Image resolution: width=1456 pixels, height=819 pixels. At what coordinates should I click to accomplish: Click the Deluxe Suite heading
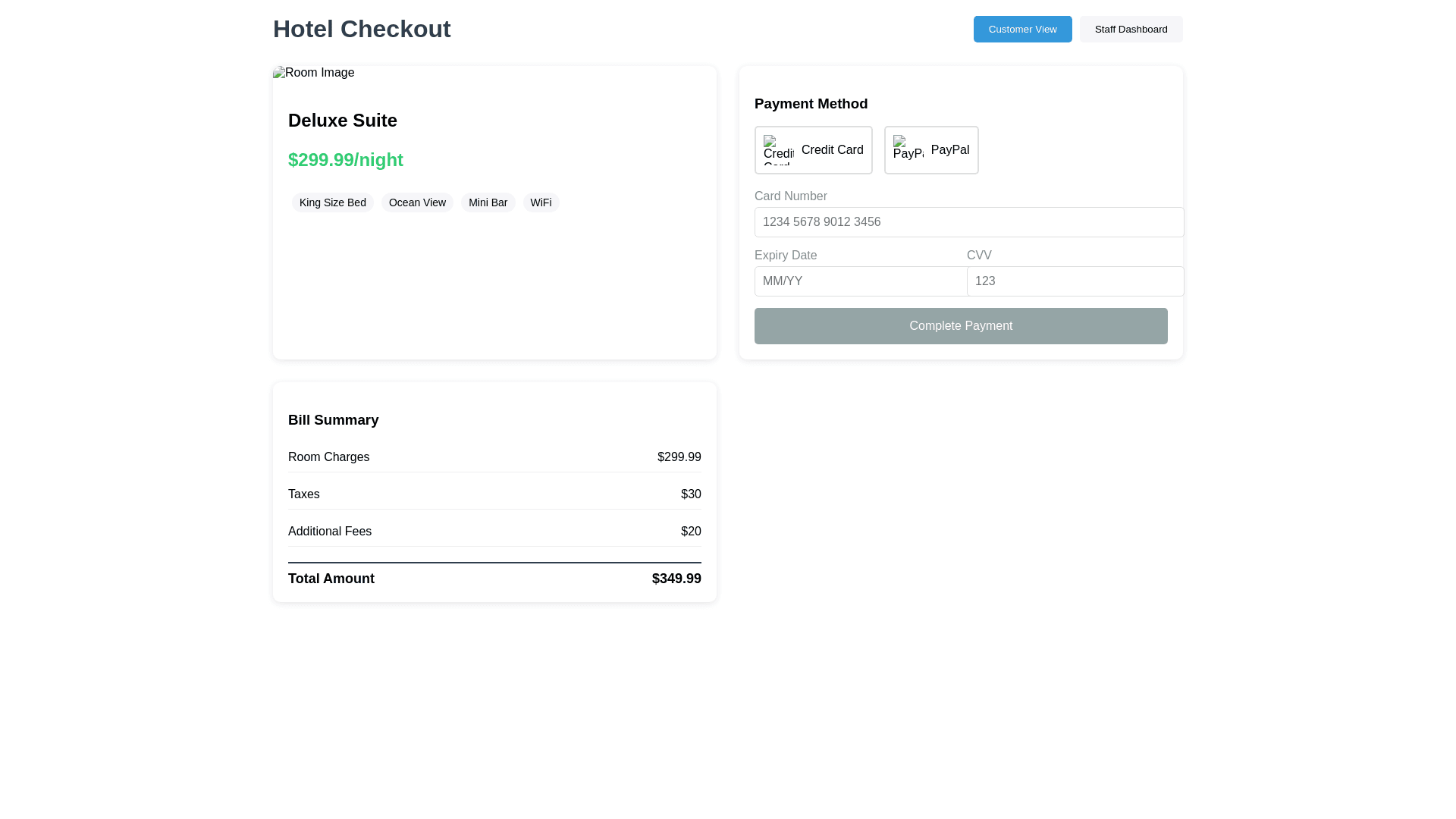point(343,121)
